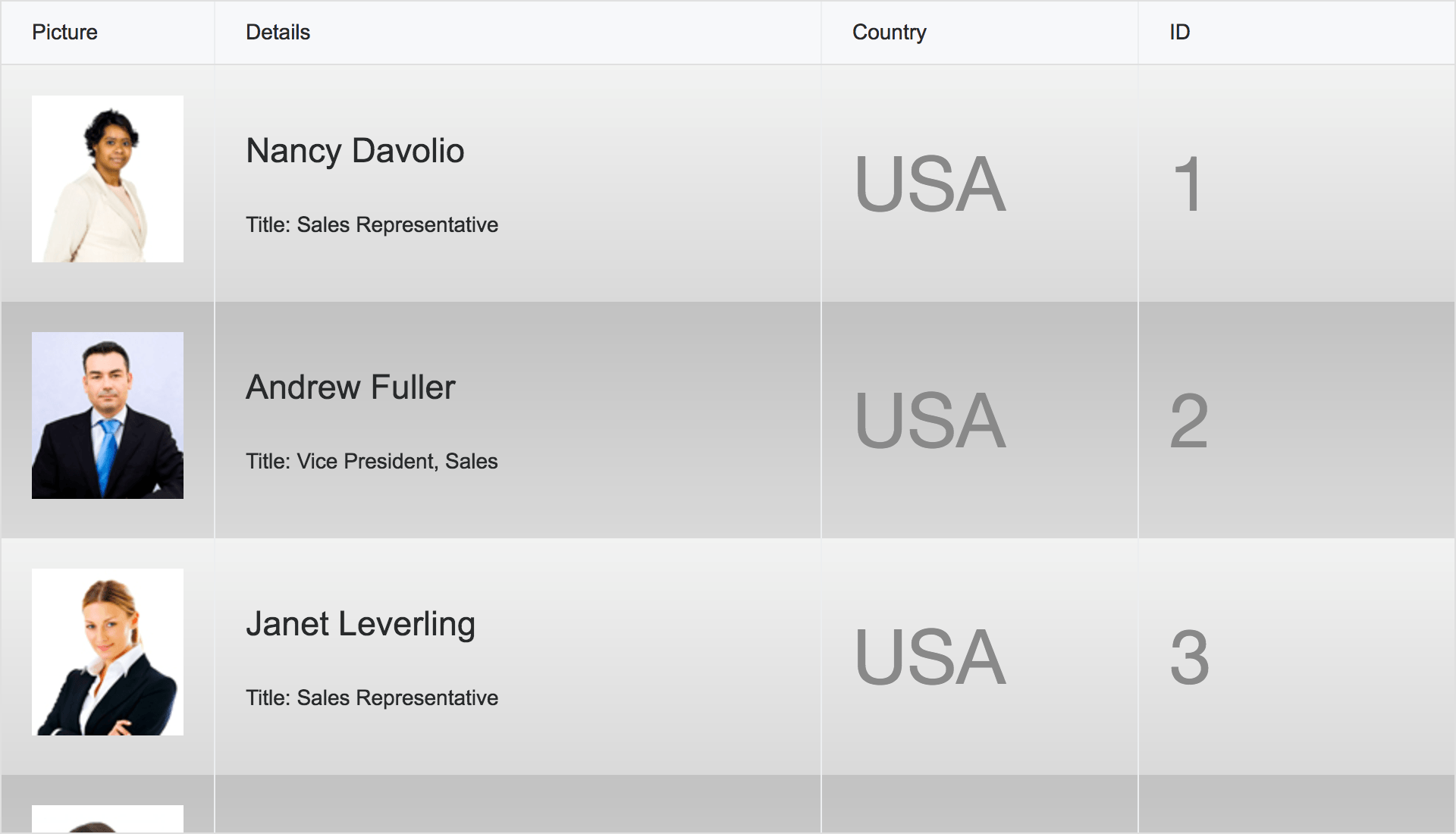Click the USA cell in Andrew's row
This screenshot has height=834, width=1456.
point(930,421)
